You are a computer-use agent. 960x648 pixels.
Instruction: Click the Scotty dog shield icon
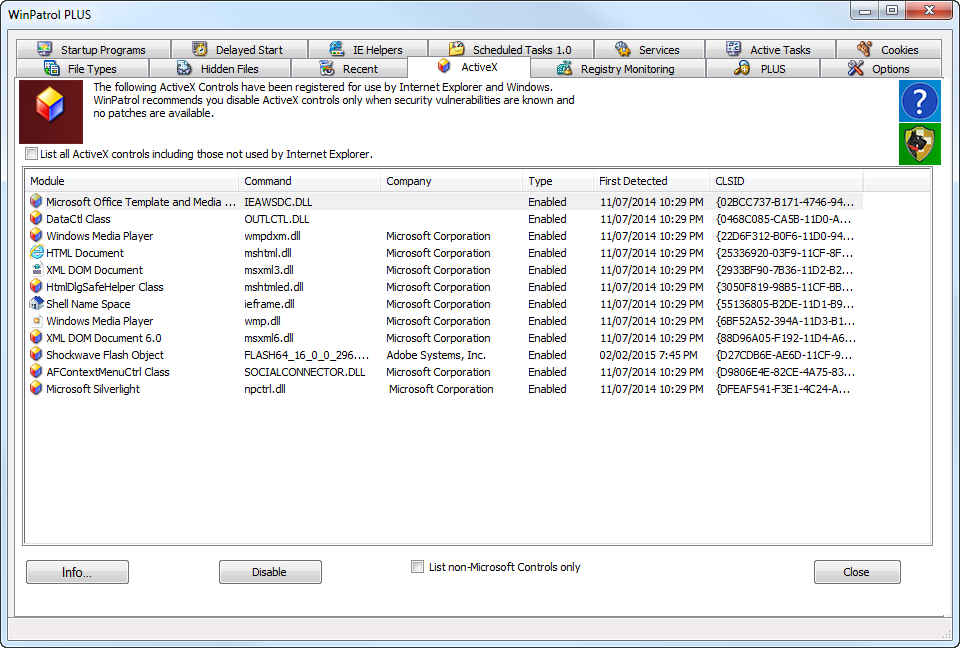click(919, 145)
